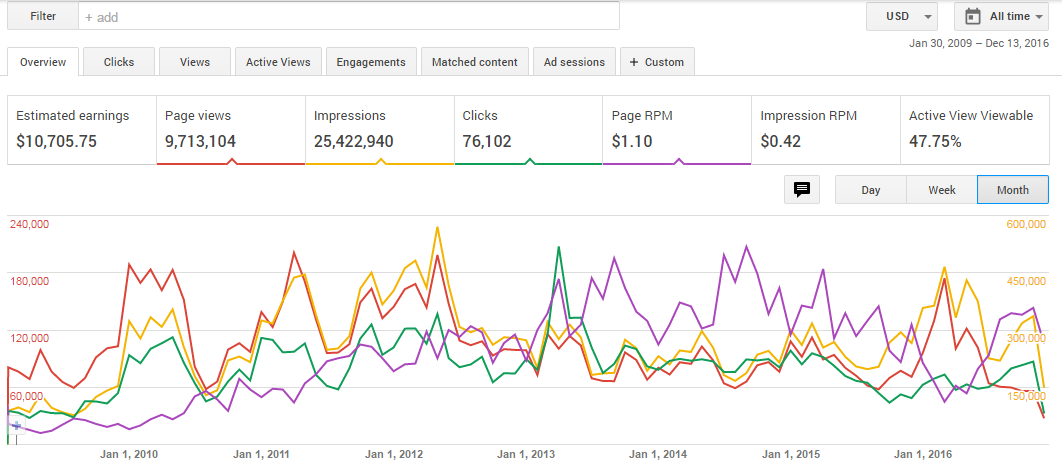Toggle the Page views metric card
The width and height of the screenshot is (1062, 471).
(x=230, y=129)
